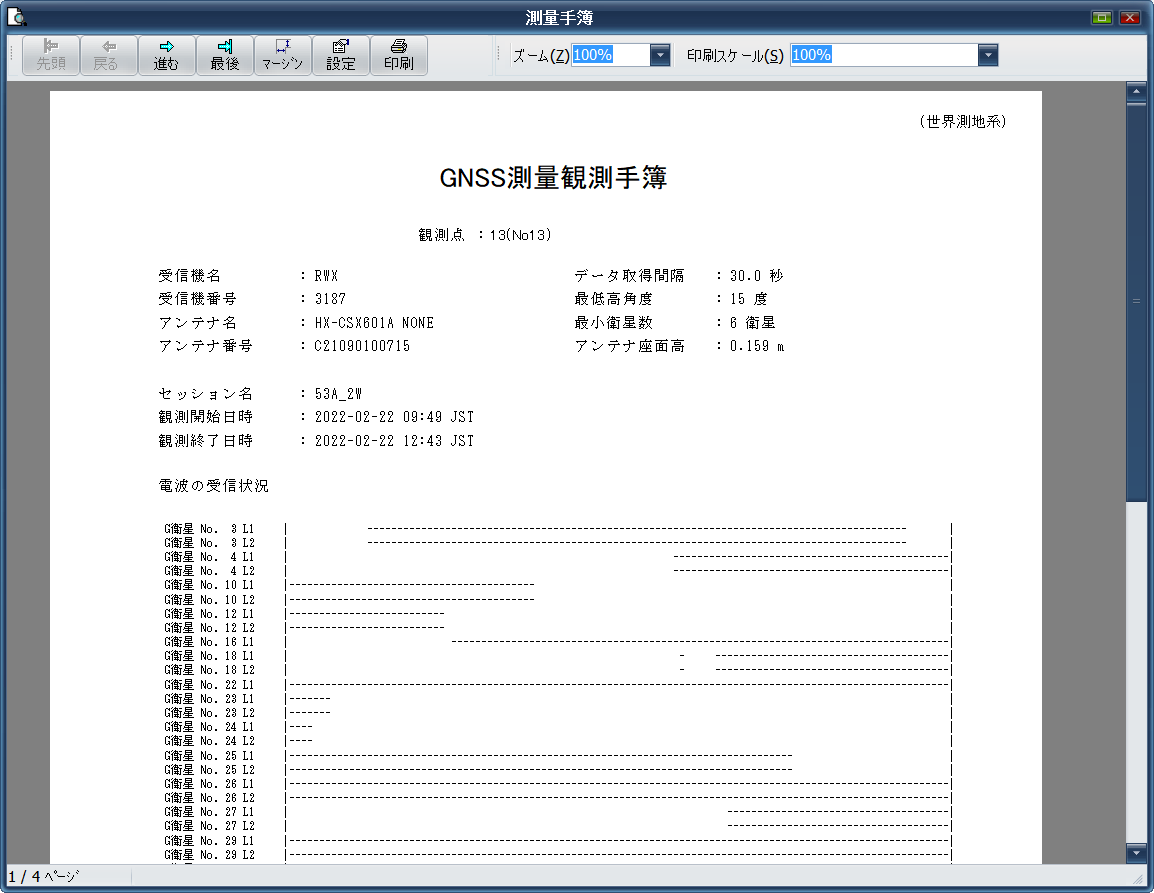Print the document with 印刷 button

[x=399, y=55]
